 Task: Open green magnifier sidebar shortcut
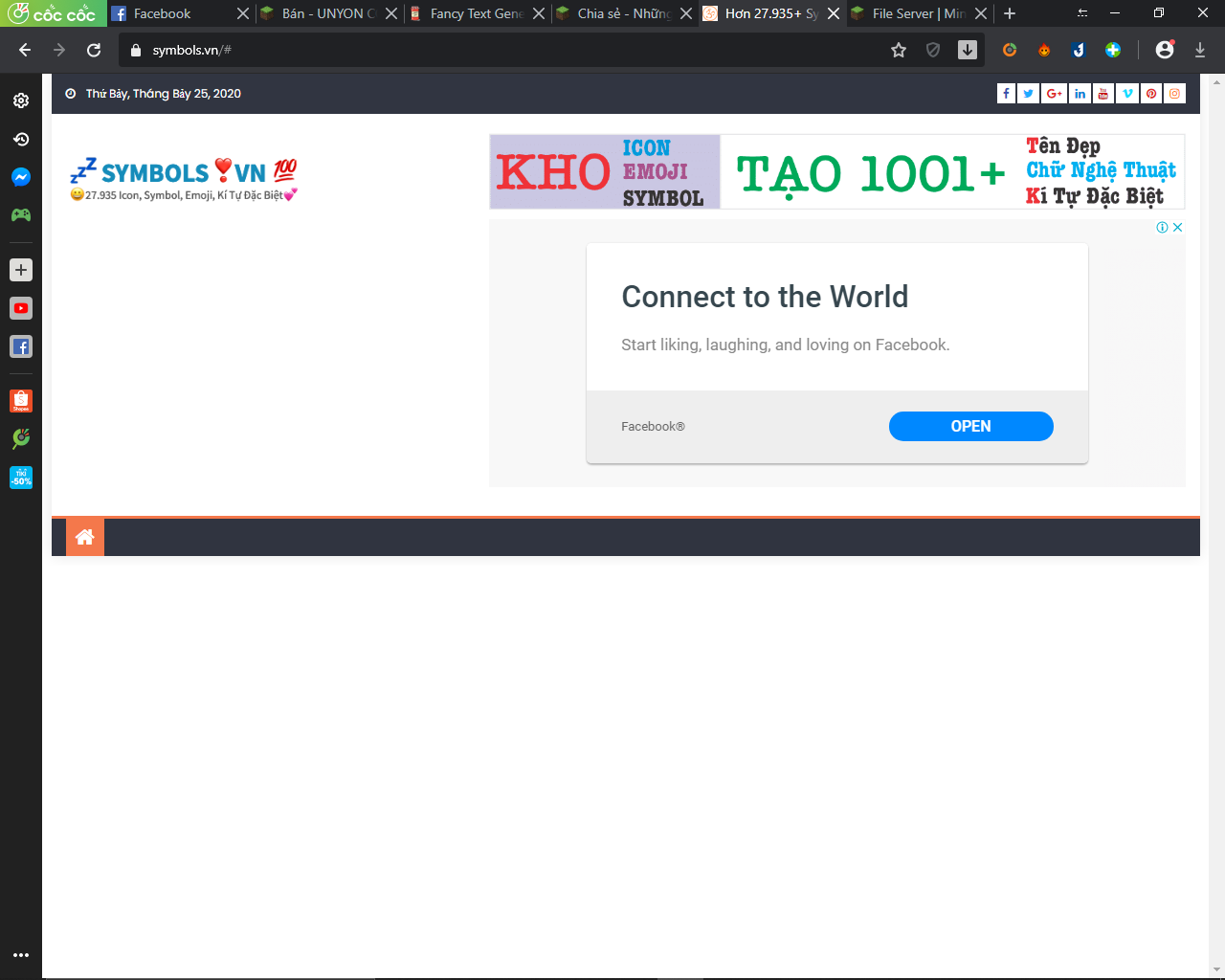click(21, 438)
